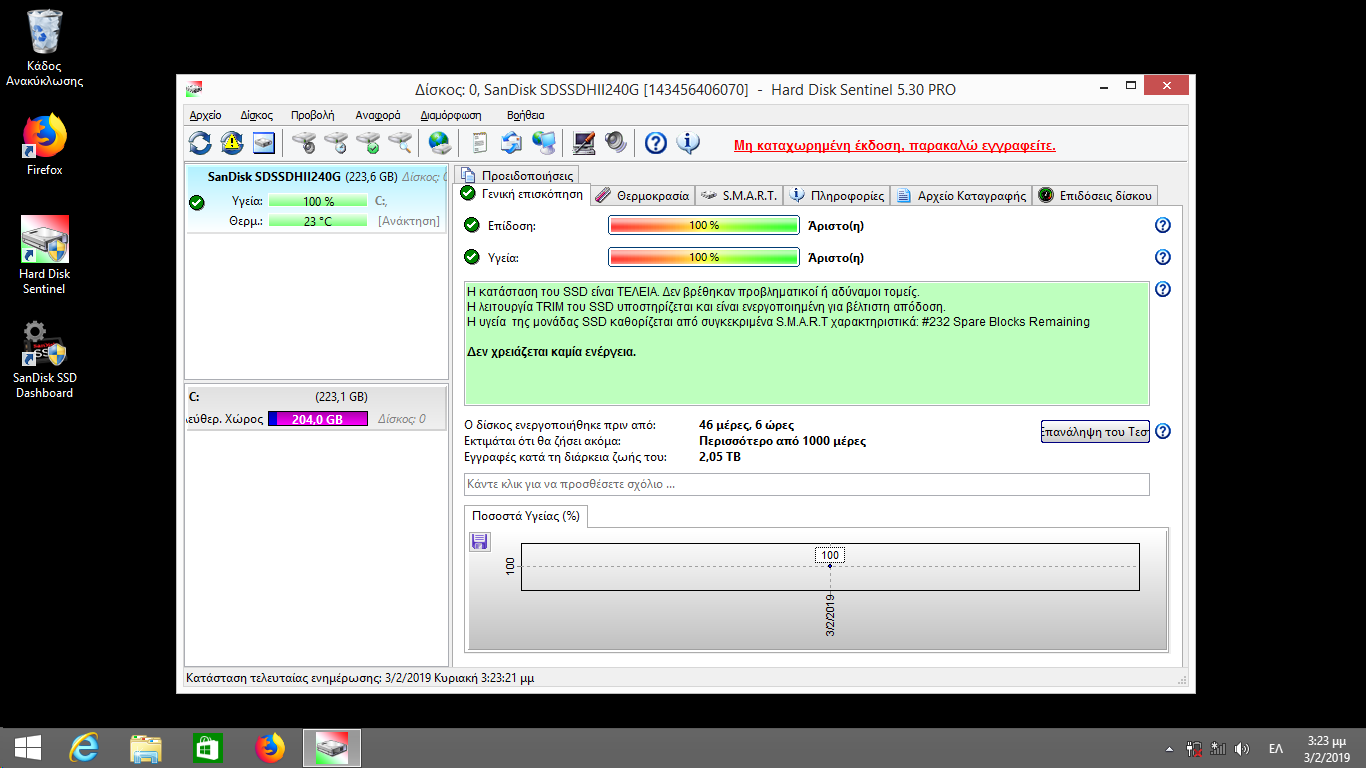This screenshot has height=768, width=1366.
Task: Open the Windows Start button
Action: pos(27,747)
